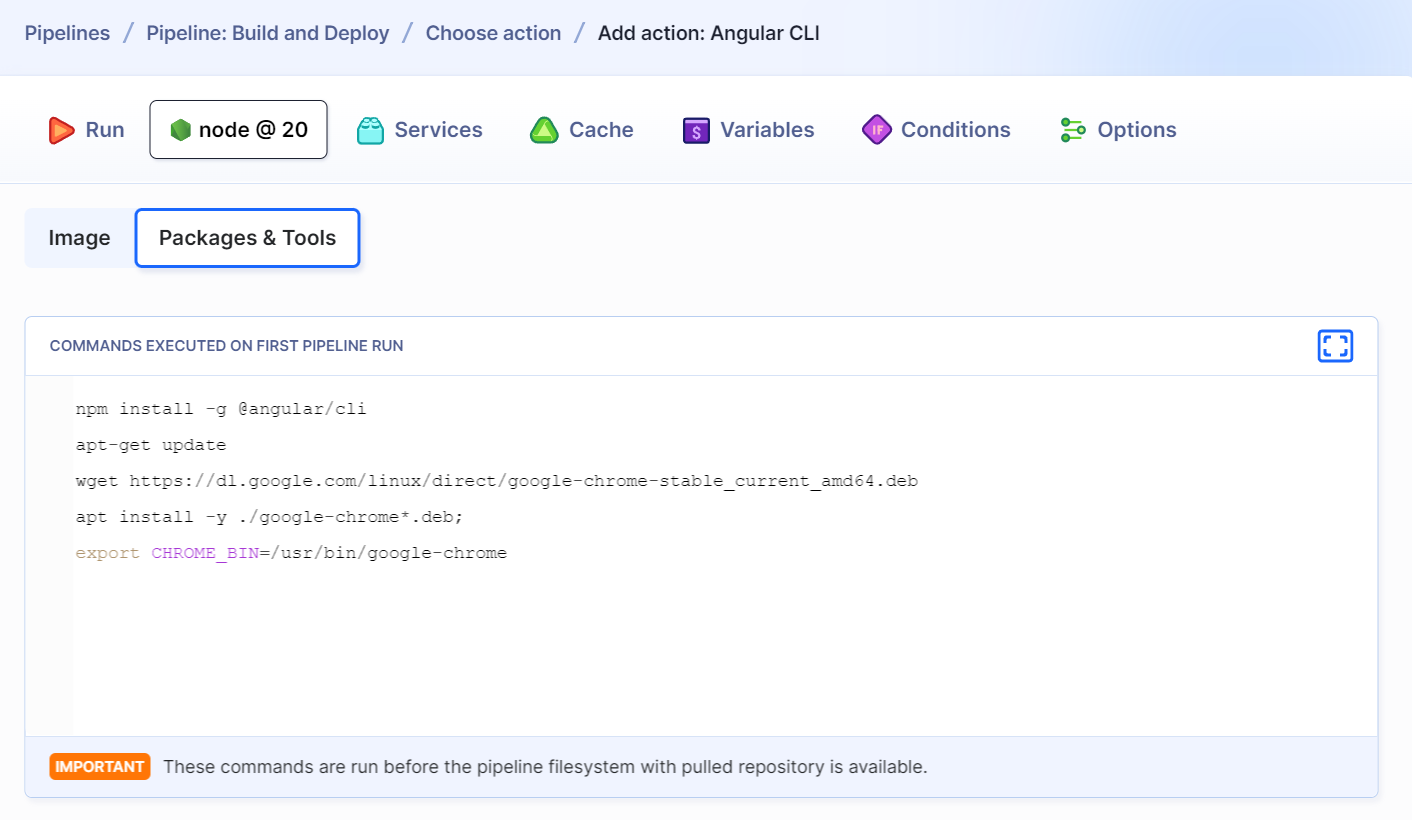This screenshot has width=1412, height=820.
Task: Click the wget google-chrome download line
Action: pyautogui.click(x=497, y=481)
